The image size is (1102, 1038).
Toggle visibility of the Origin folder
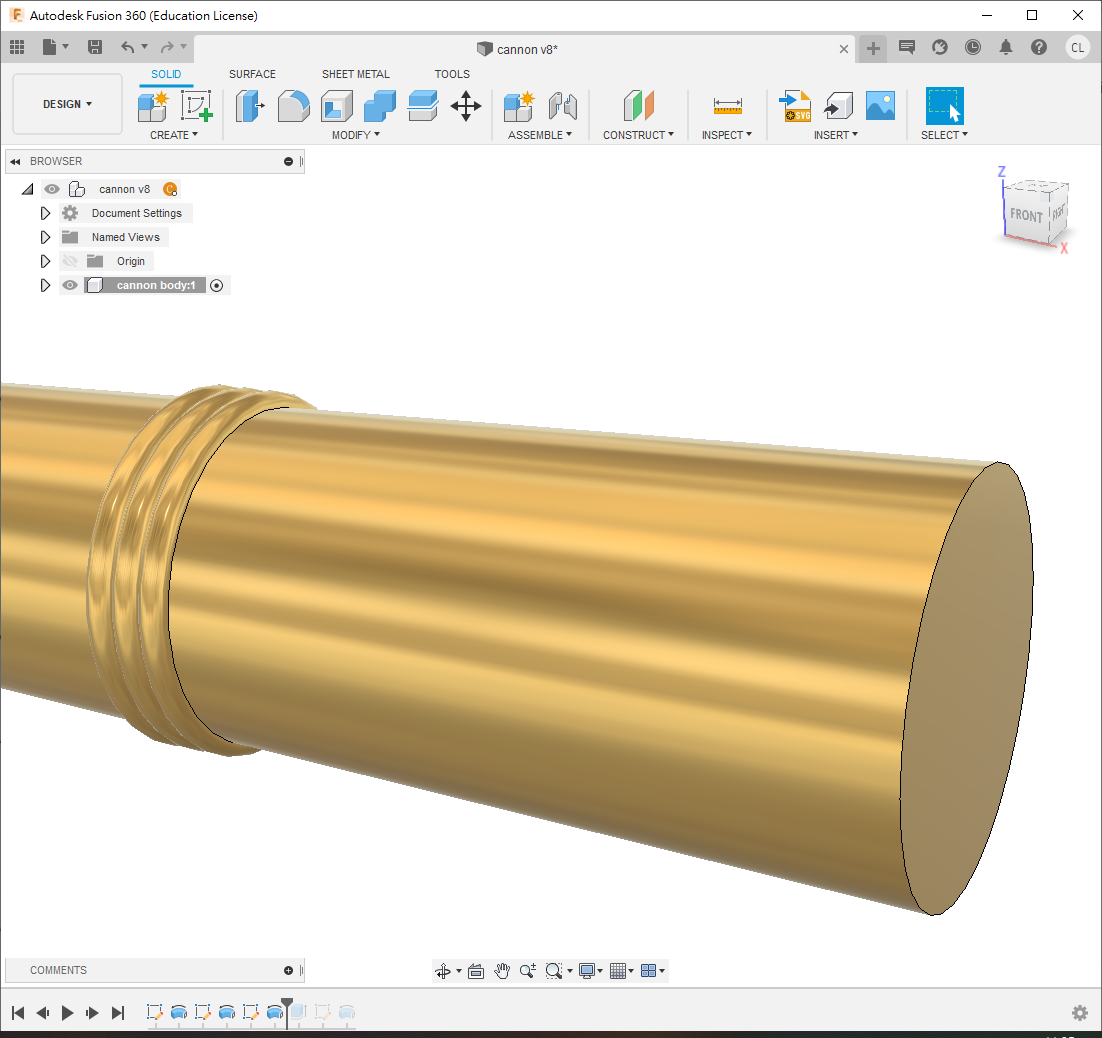coord(70,261)
